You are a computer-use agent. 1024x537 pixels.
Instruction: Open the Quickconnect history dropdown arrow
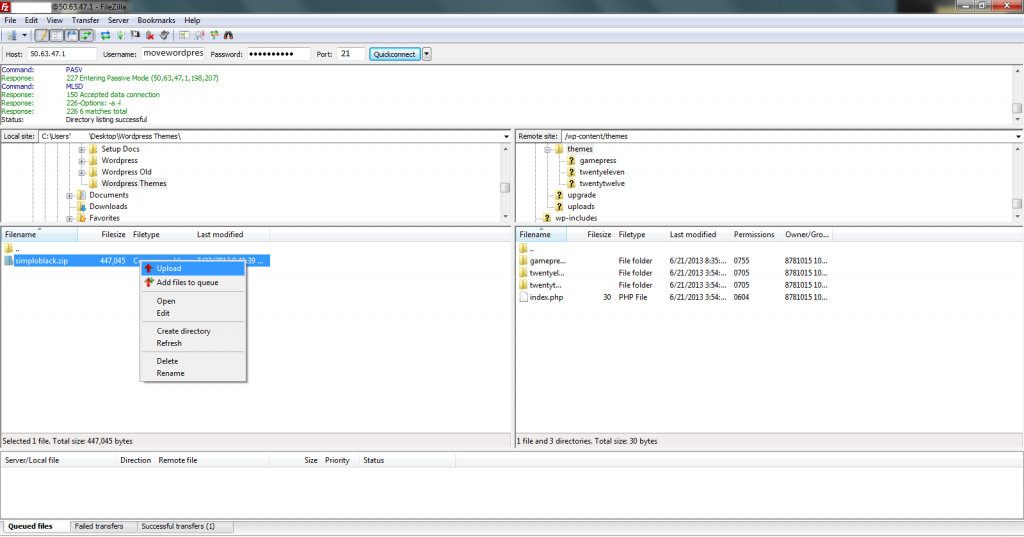426,54
